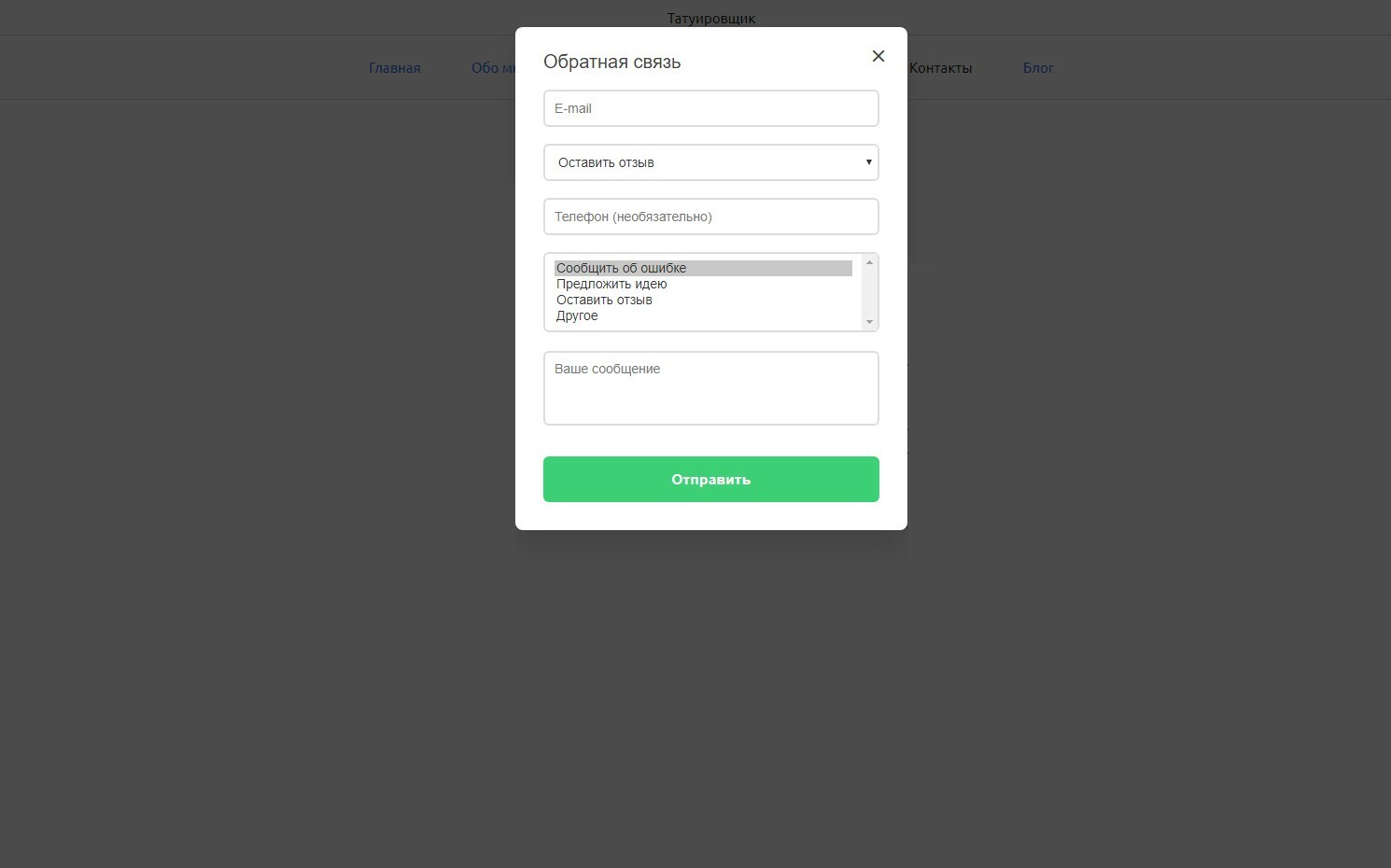Open the Контакты navigation item
The height and width of the screenshot is (868, 1391).
(941, 68)
